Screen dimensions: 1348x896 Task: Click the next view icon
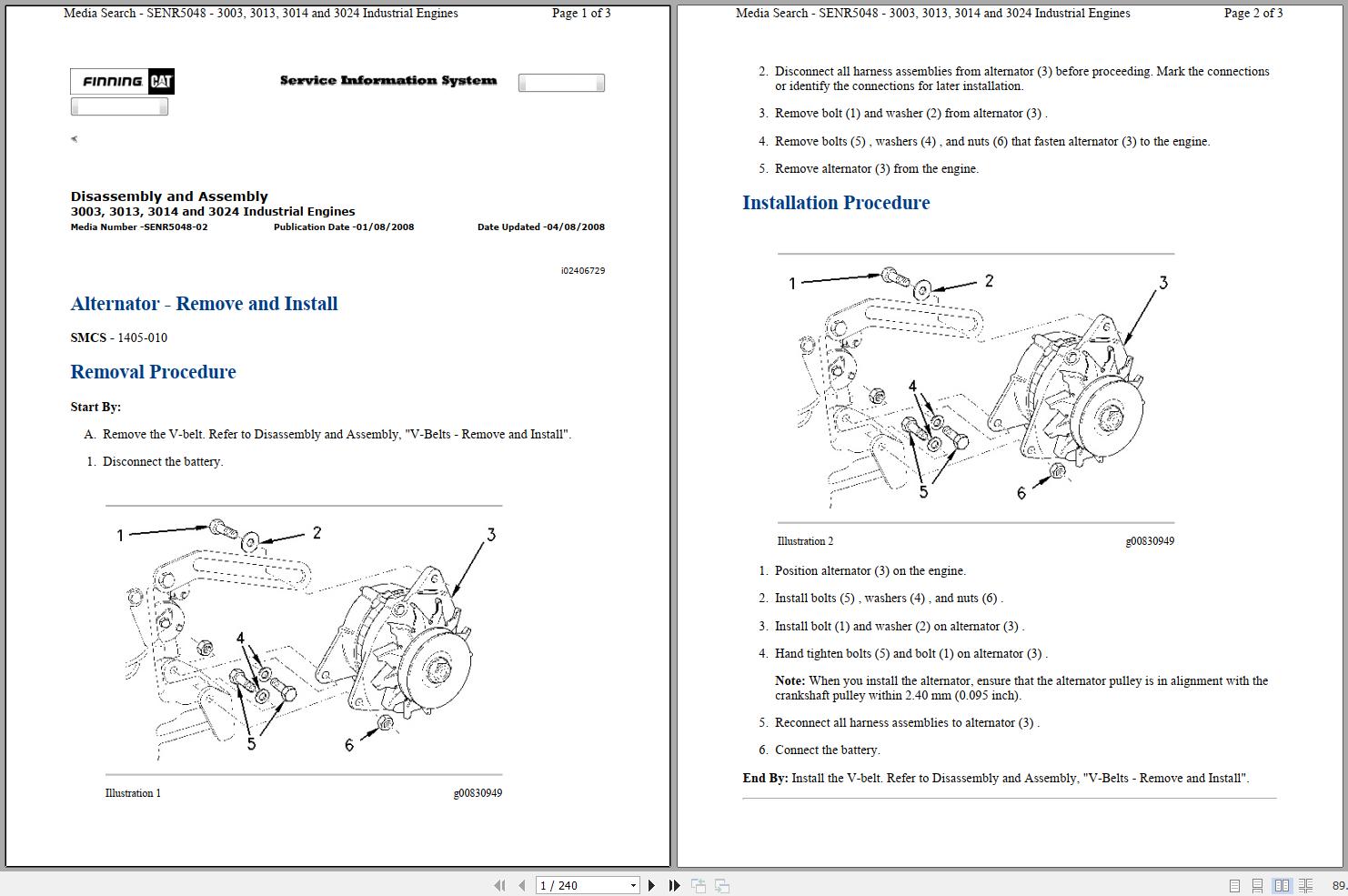pyautogui.click(x=721, y=884)
